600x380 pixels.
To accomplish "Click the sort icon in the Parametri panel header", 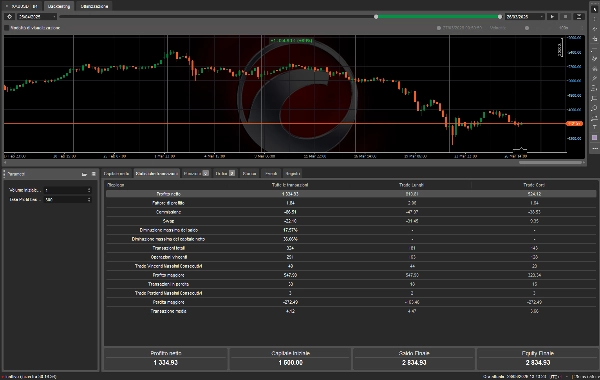I will pos(84,174).
